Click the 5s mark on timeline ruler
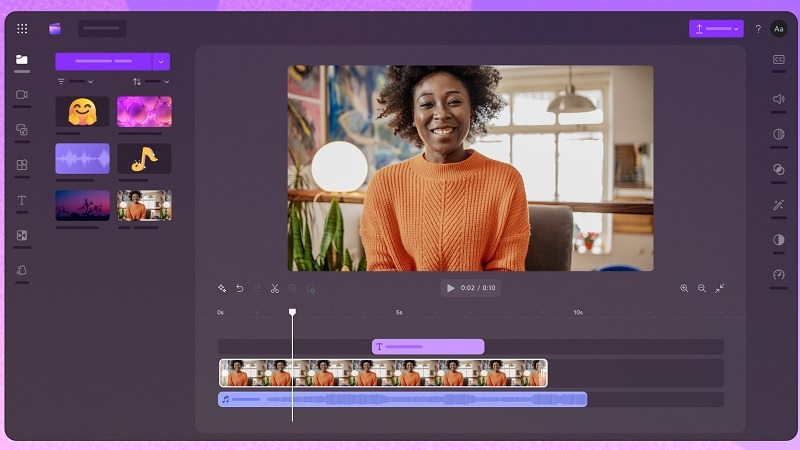 click(x=399, y=312)
